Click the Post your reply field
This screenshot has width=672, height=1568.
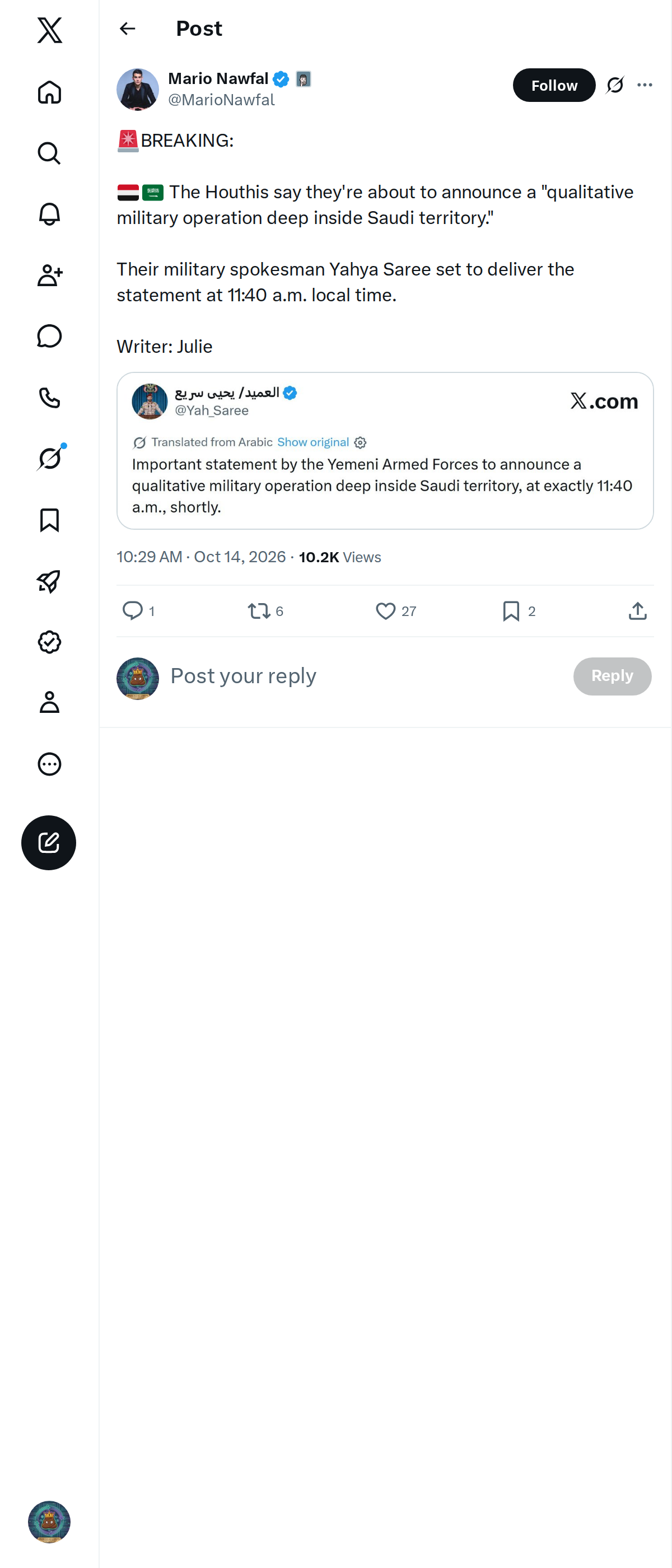365,676
